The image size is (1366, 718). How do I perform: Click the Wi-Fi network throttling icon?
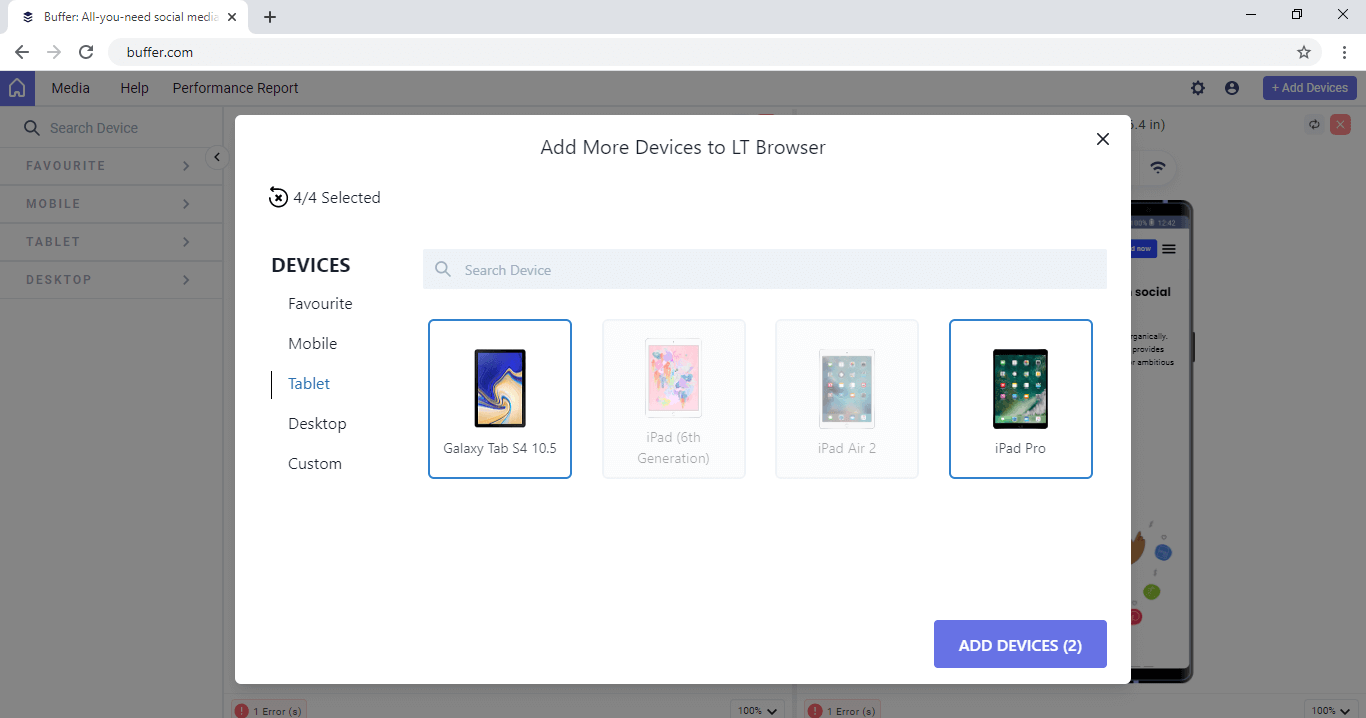1158,168
